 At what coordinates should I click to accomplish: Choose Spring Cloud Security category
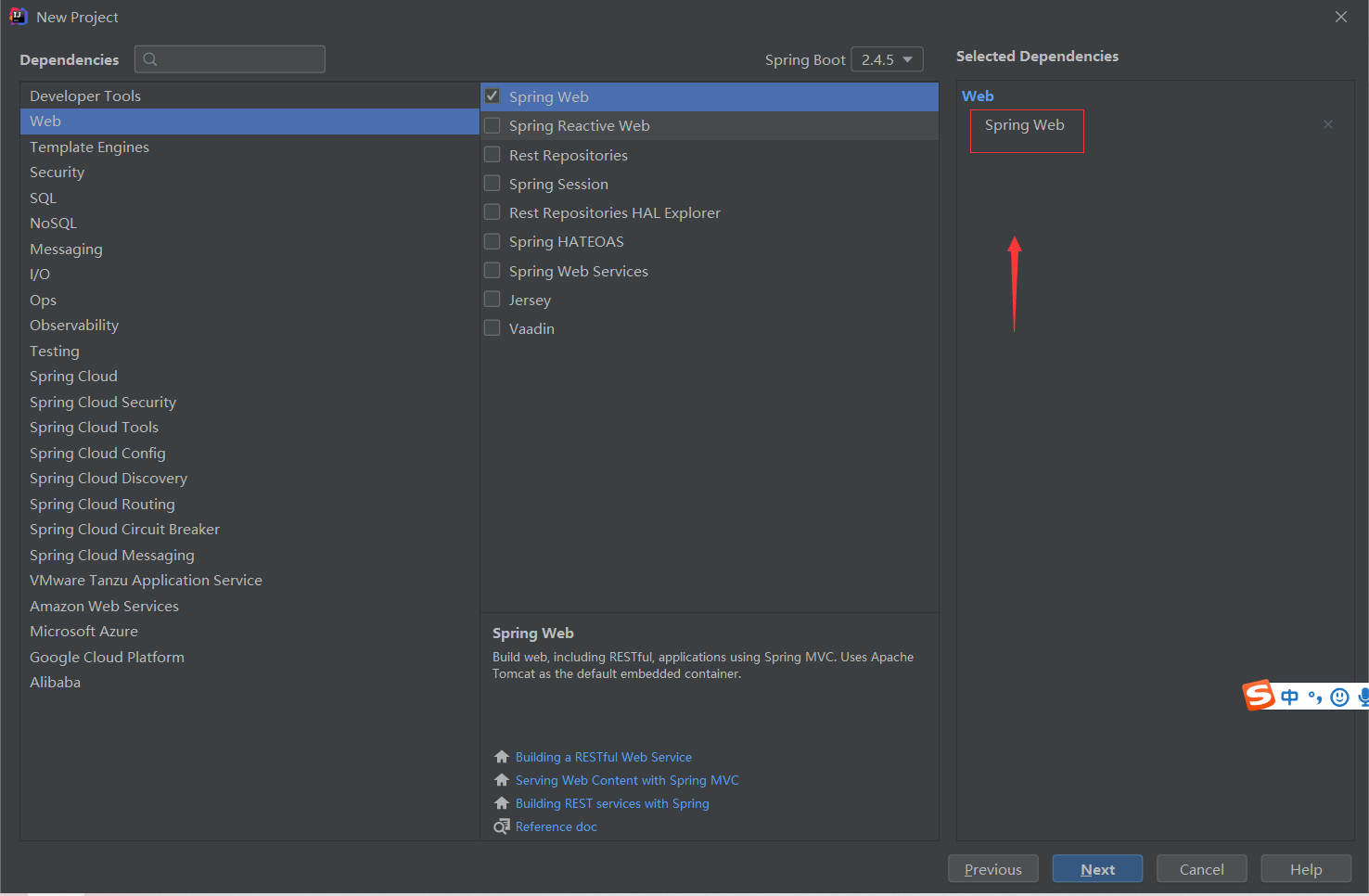249,402
